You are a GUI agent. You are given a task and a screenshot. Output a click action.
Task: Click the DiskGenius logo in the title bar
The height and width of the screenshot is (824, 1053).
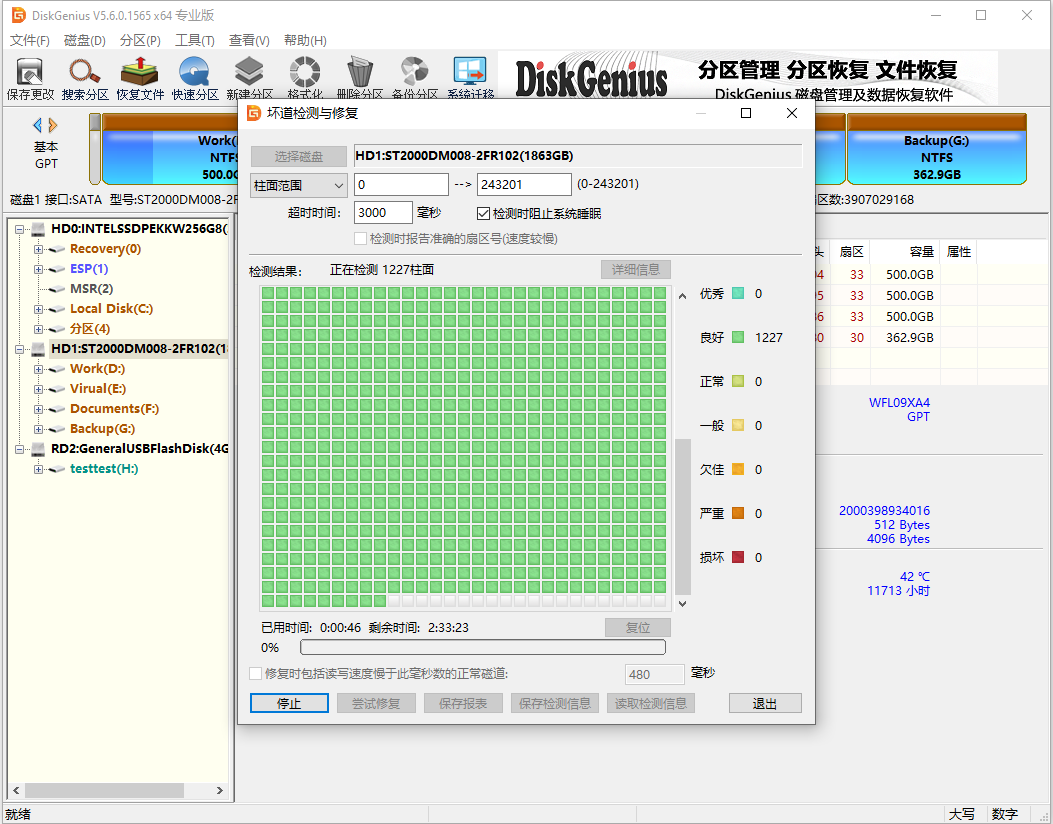pos(19,15)
